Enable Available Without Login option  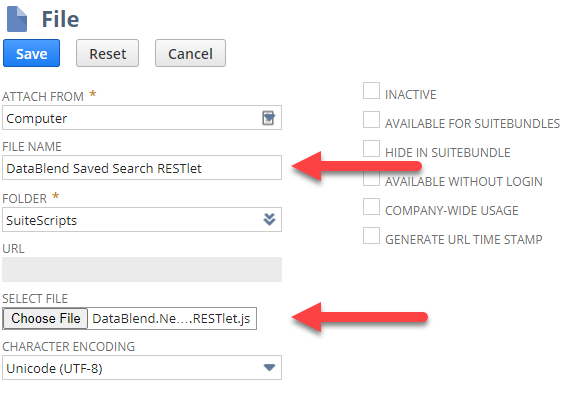[x=371, y=178]
